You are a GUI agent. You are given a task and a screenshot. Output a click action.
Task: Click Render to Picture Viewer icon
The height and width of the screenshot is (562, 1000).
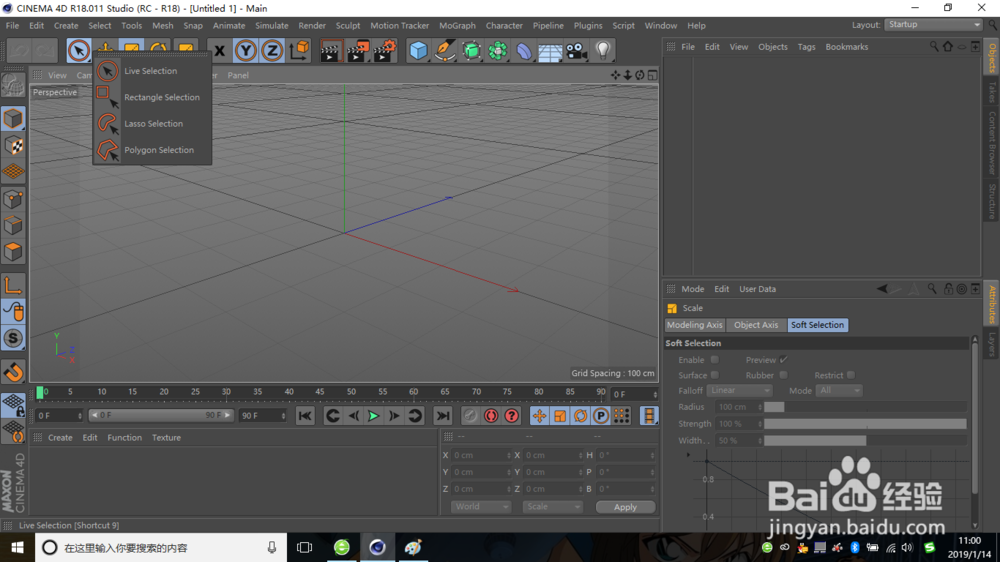[x=357, y=50]
